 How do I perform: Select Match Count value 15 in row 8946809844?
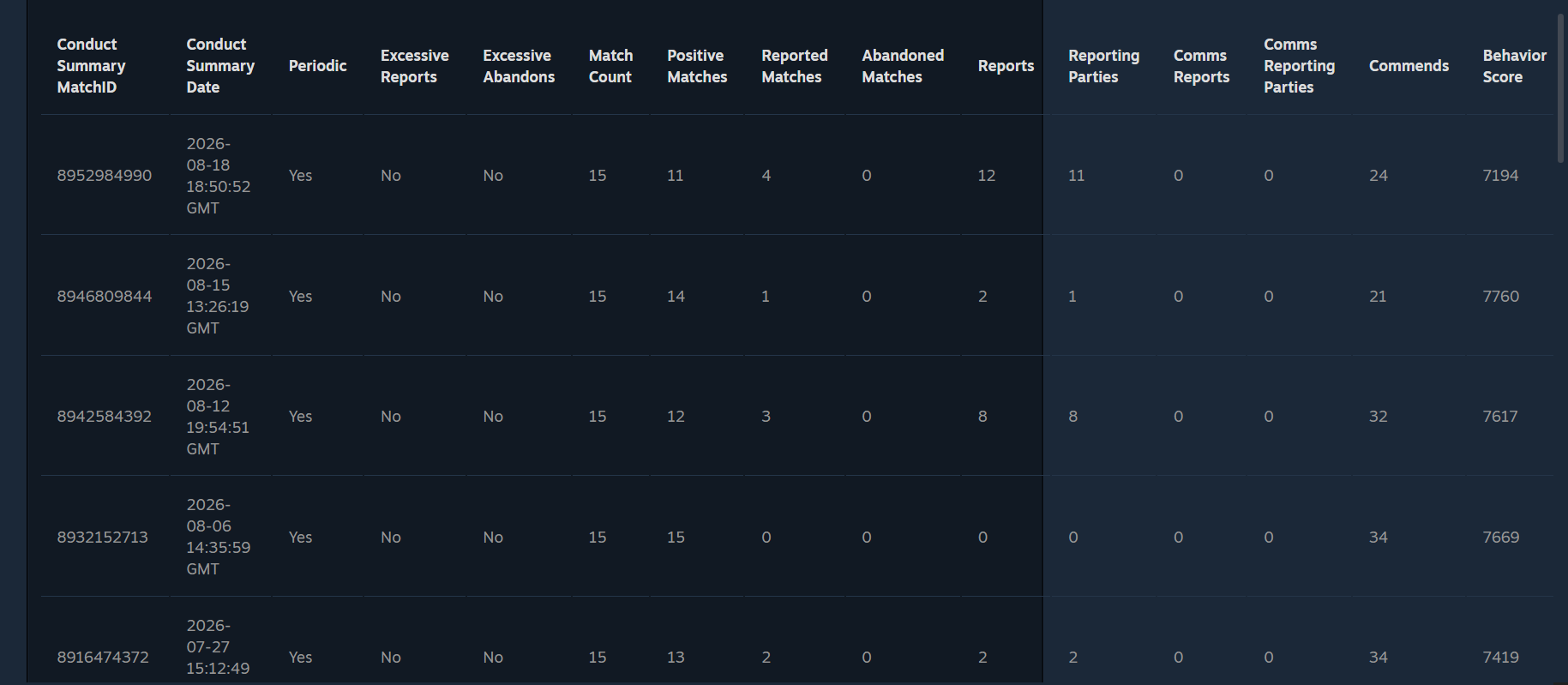click(598, 296)
